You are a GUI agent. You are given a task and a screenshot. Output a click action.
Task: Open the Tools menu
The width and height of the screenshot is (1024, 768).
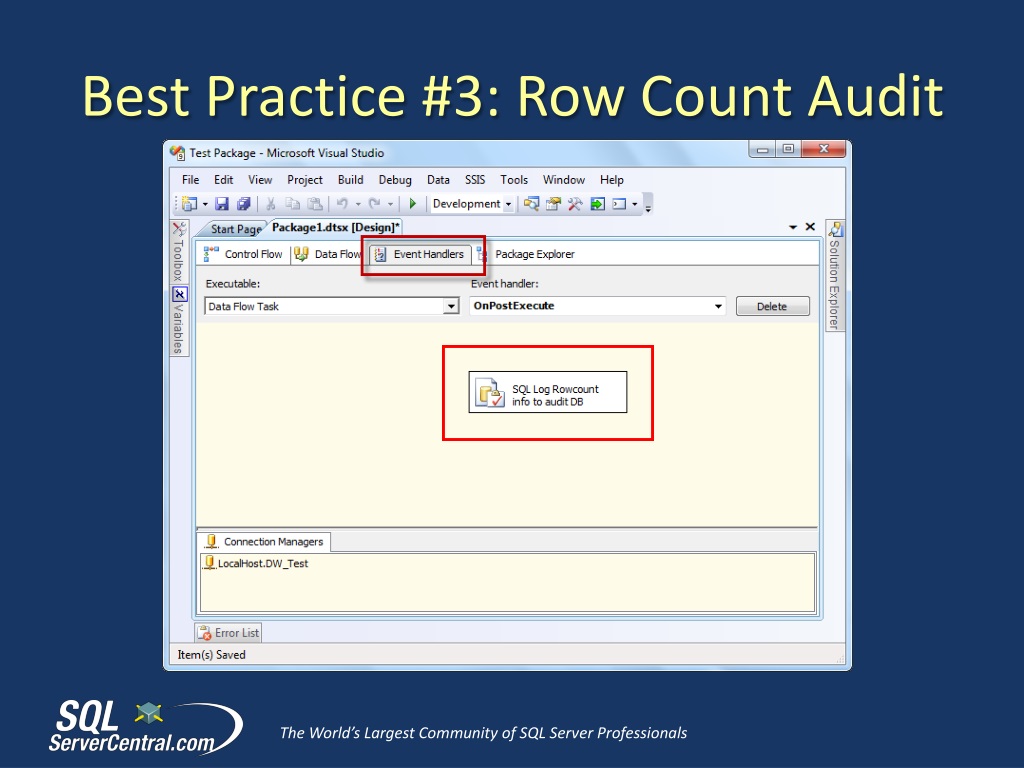[x=514, y=180]
